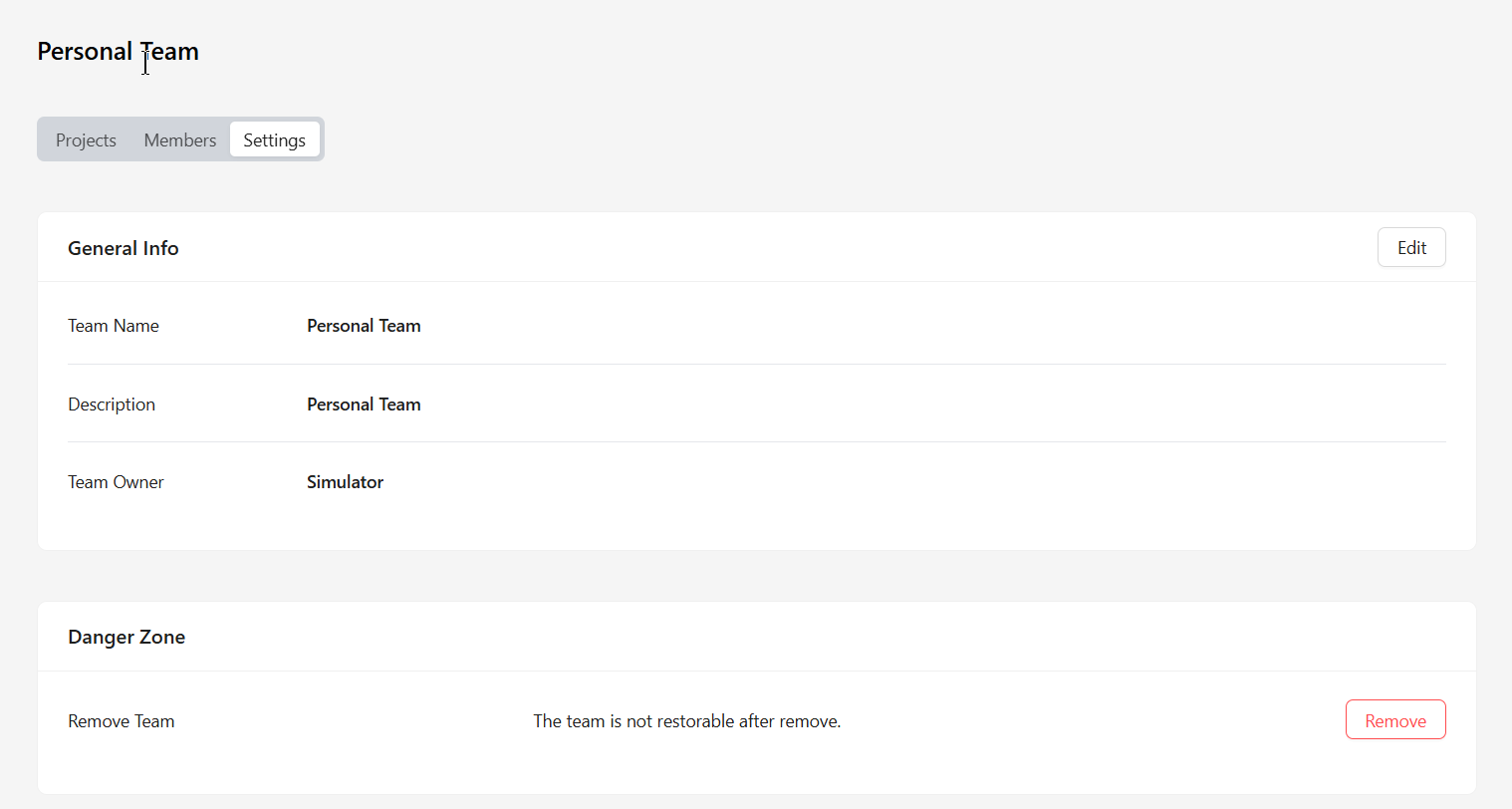Viewport: 1512px width, 809px height.
Task: Click the red Remove team button
Action: click(x=1395, y=719)
